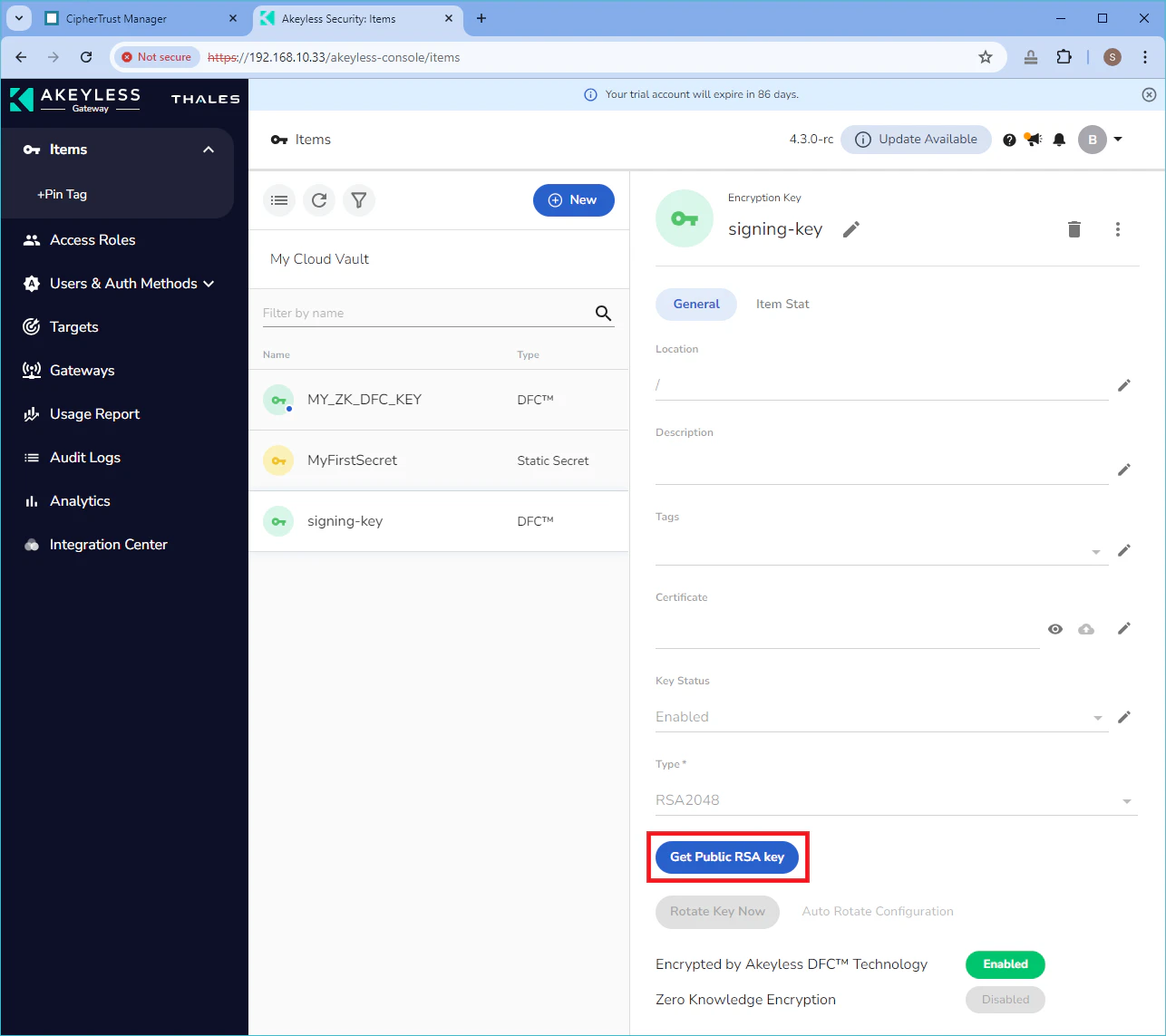Click the Filter by name field
The image size is (1166, 1036).
coord(426,314)
